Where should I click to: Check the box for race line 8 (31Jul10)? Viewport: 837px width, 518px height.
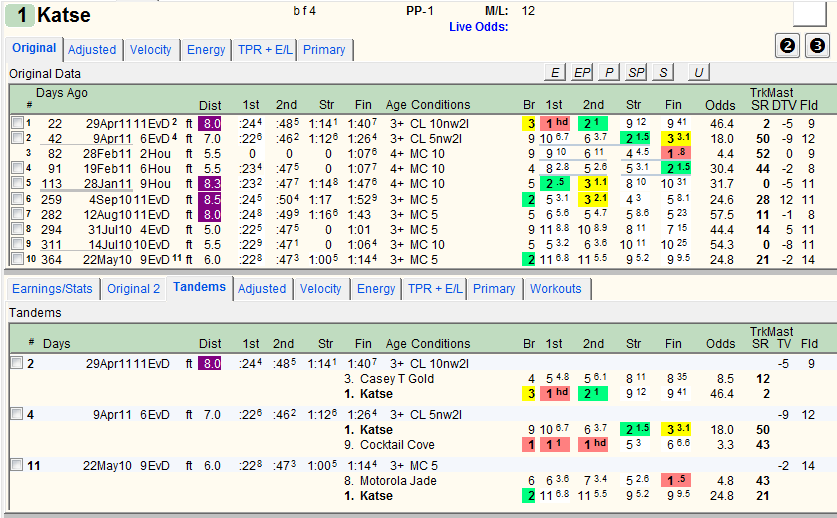point(17,229)
